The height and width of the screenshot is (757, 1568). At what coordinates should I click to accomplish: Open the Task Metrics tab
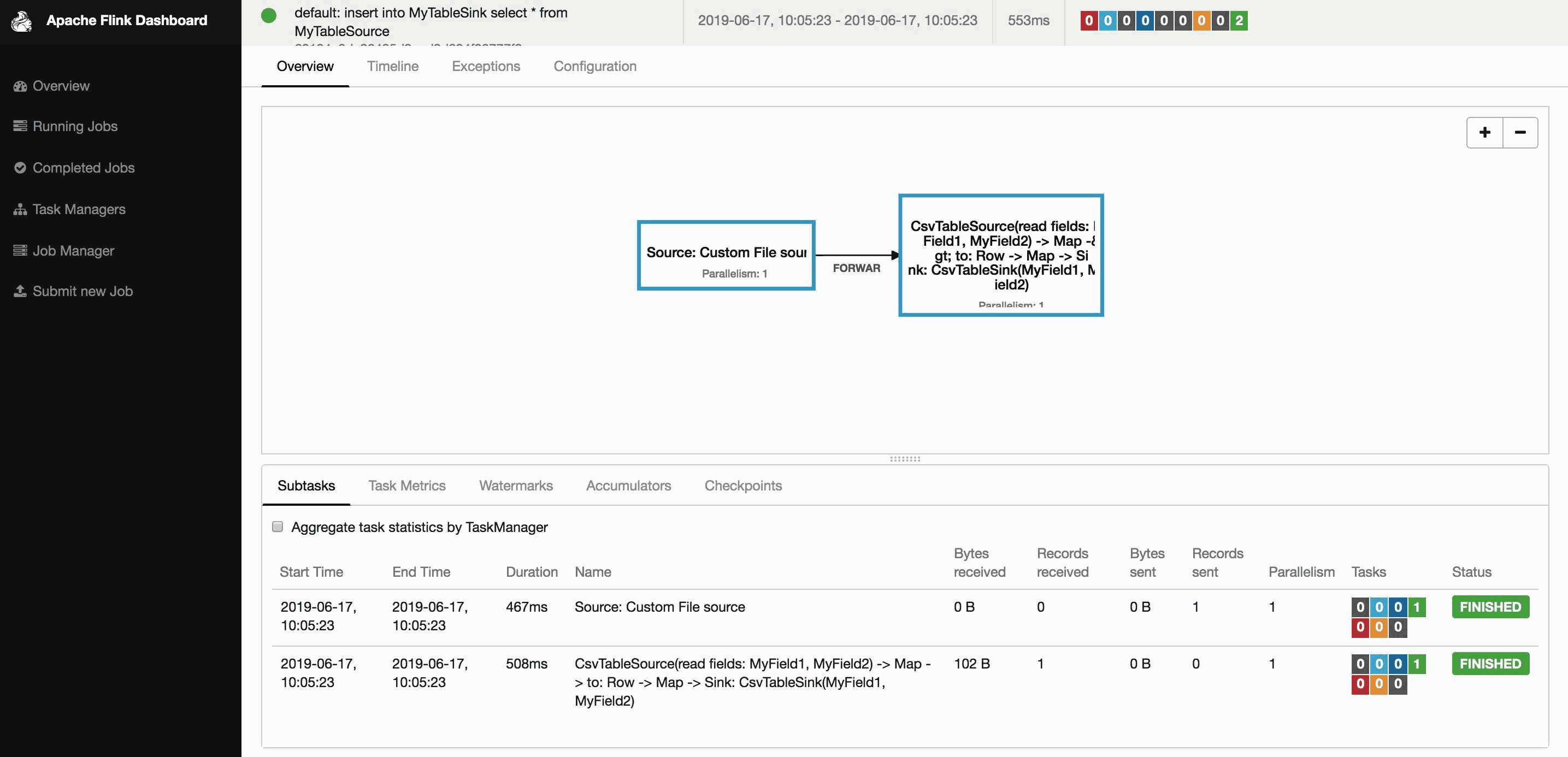pyautogui.click(x=406, y=486)
